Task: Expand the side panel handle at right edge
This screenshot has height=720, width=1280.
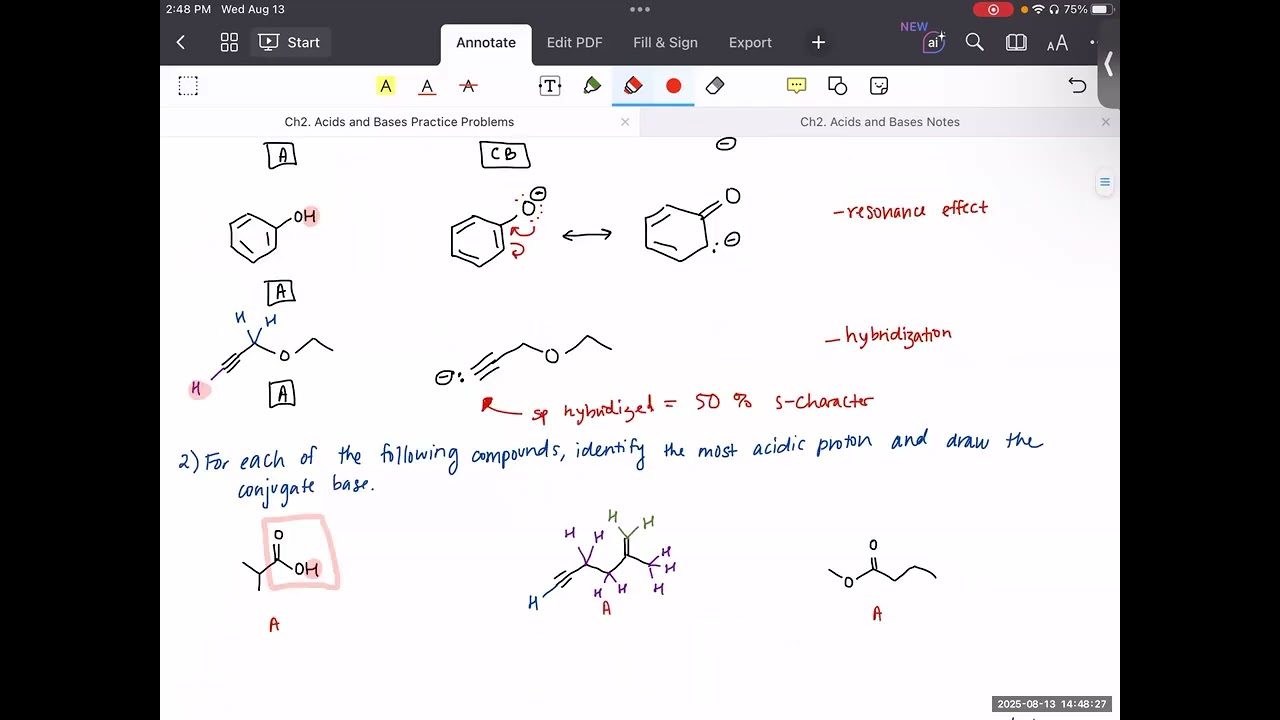Action: click(x=1109, y=65)
